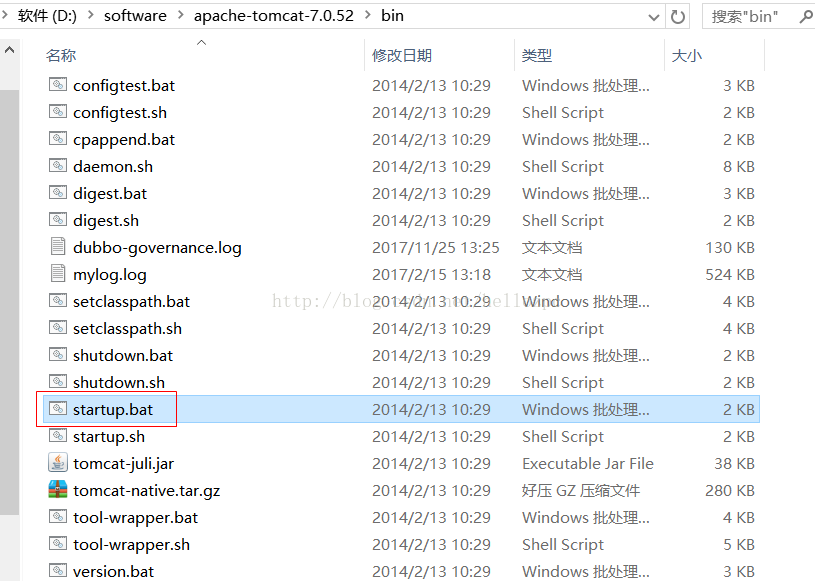The width and height of the screenshot is (815, 581).
Task: Select the configtest.bat file name
Action: coord(124,85)
